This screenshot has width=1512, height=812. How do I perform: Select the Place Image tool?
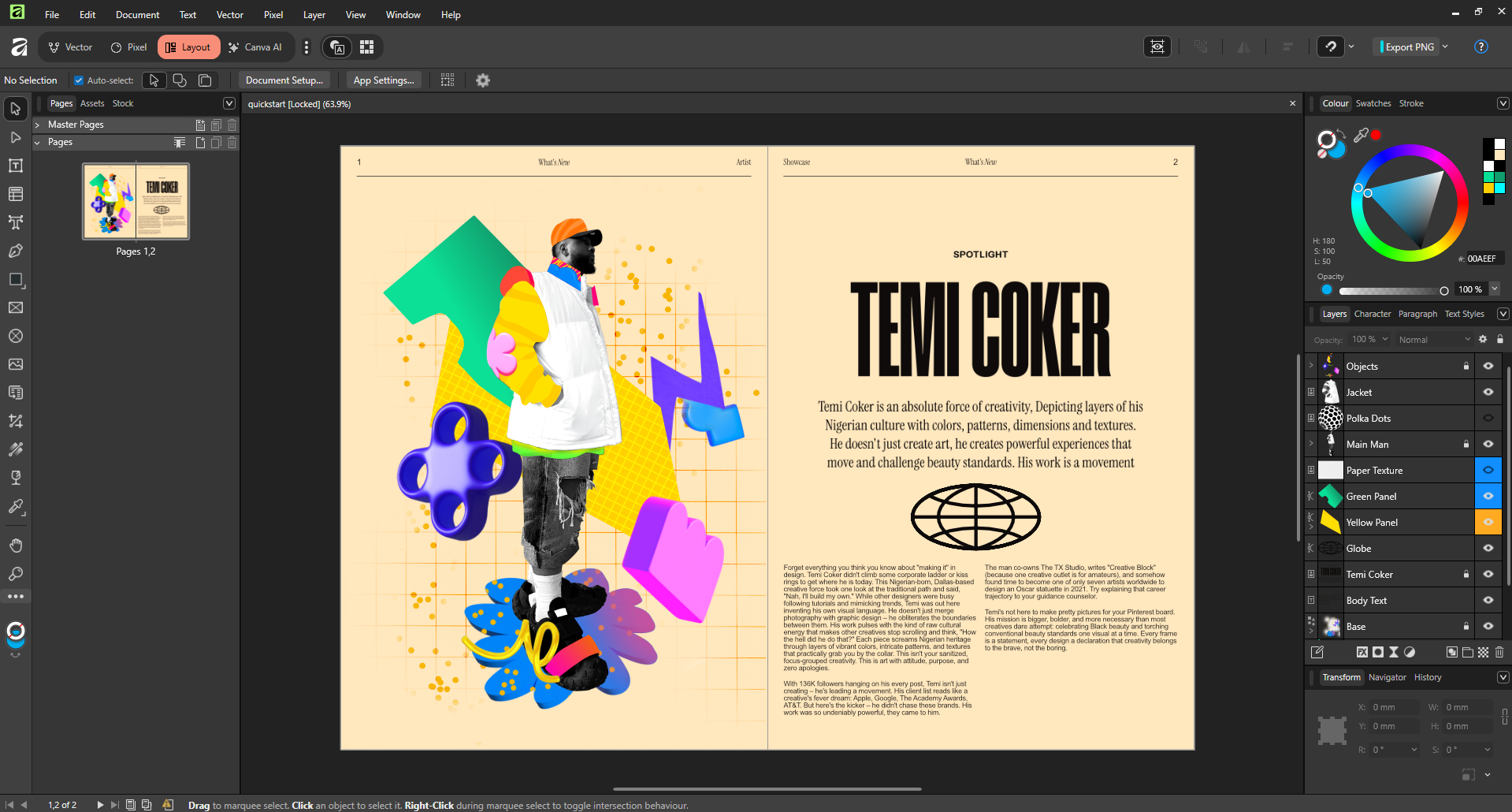tap(16, 364)
